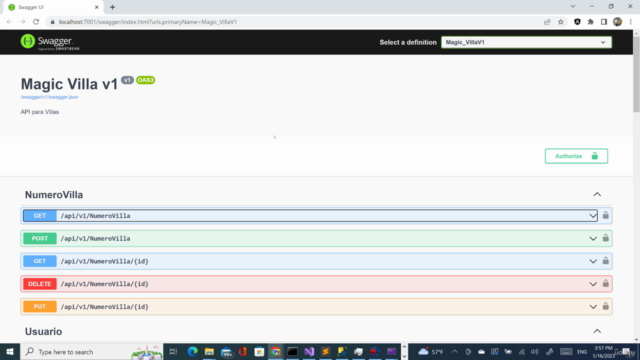The image size is (640, 360).
Task: Open Chrome three-dot menu
Action: pyautogui.click(x=631, y=22)
